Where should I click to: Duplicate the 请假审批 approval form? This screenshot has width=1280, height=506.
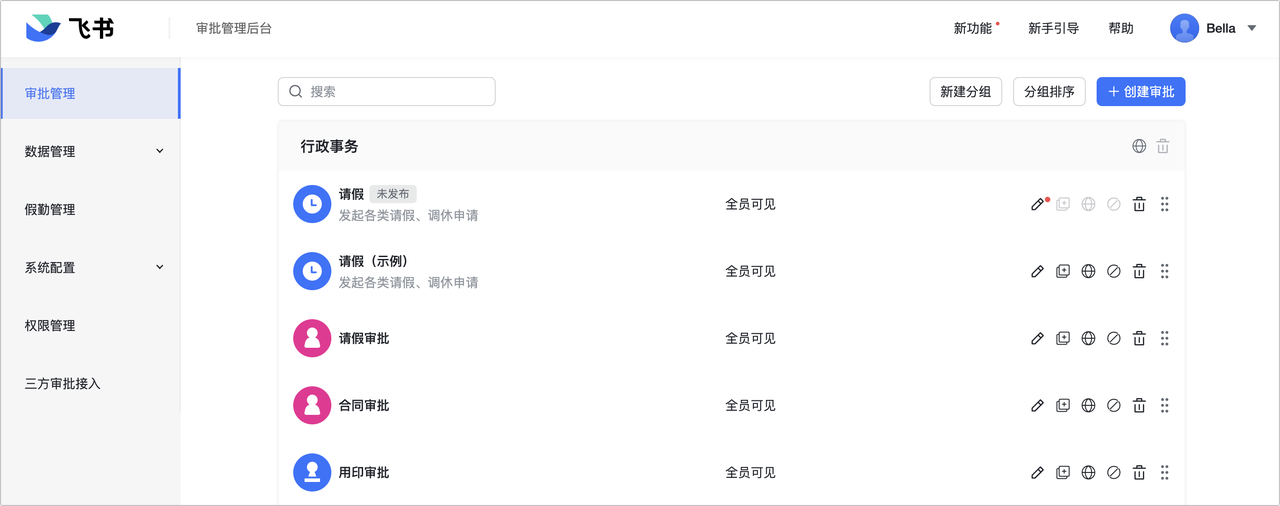[x=1063, y=338]
